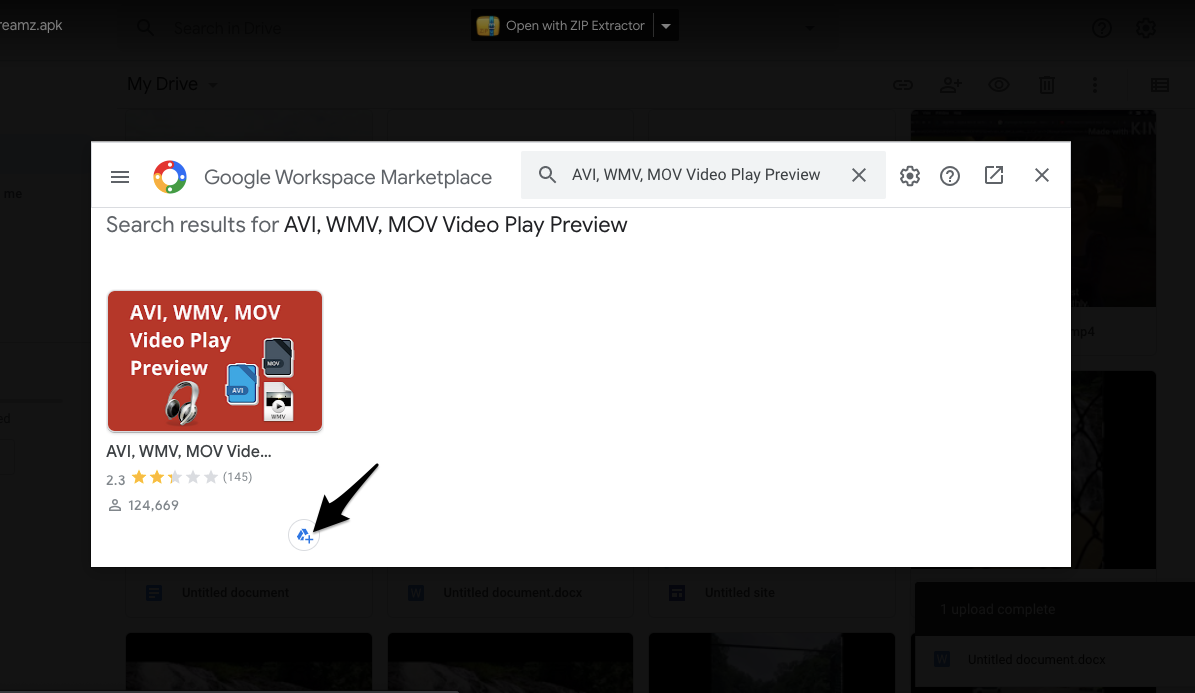Click Open with ZIP Extractor button
The height and width of the screenshot is (693, 1195).
pyautogui.click(x=561, y=26)
